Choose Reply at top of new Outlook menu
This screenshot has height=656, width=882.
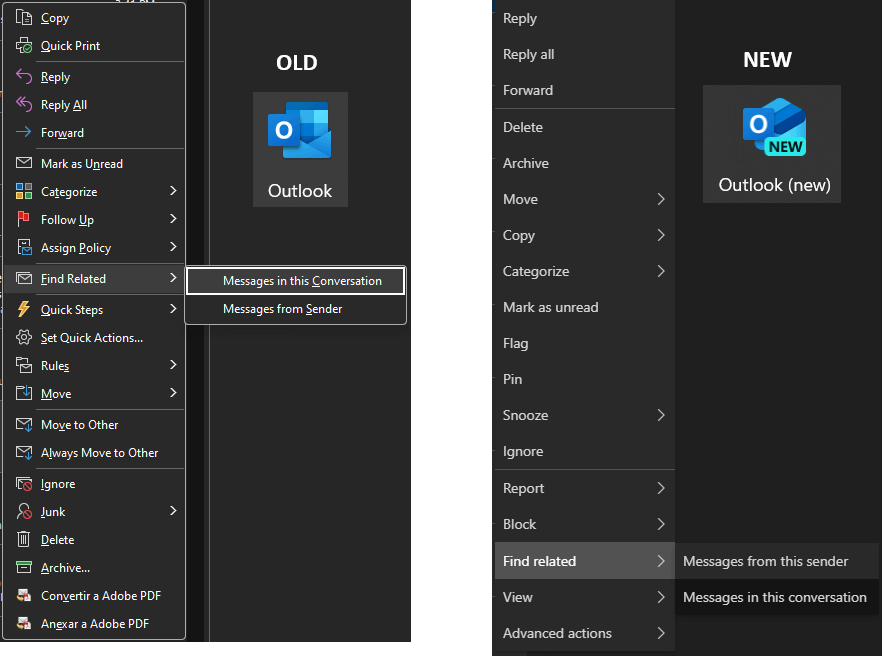click(x=584, y=19)
